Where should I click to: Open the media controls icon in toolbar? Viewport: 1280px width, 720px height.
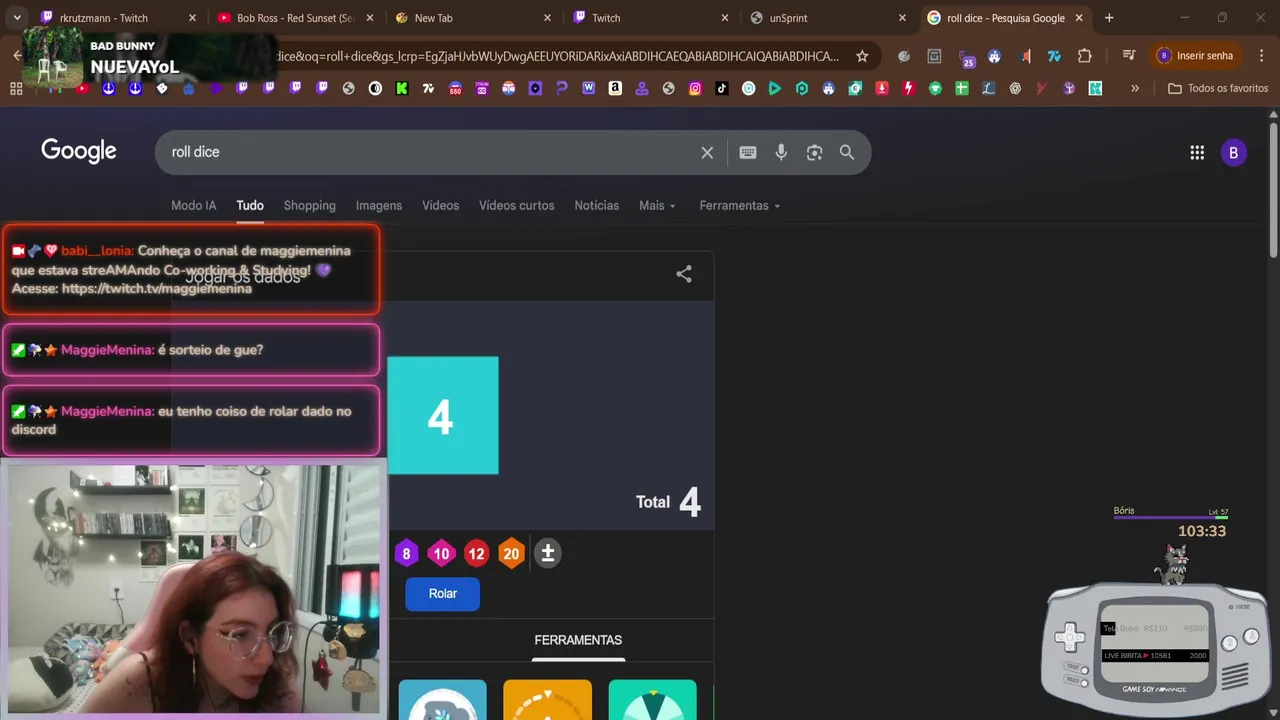tap(1129, 56)
